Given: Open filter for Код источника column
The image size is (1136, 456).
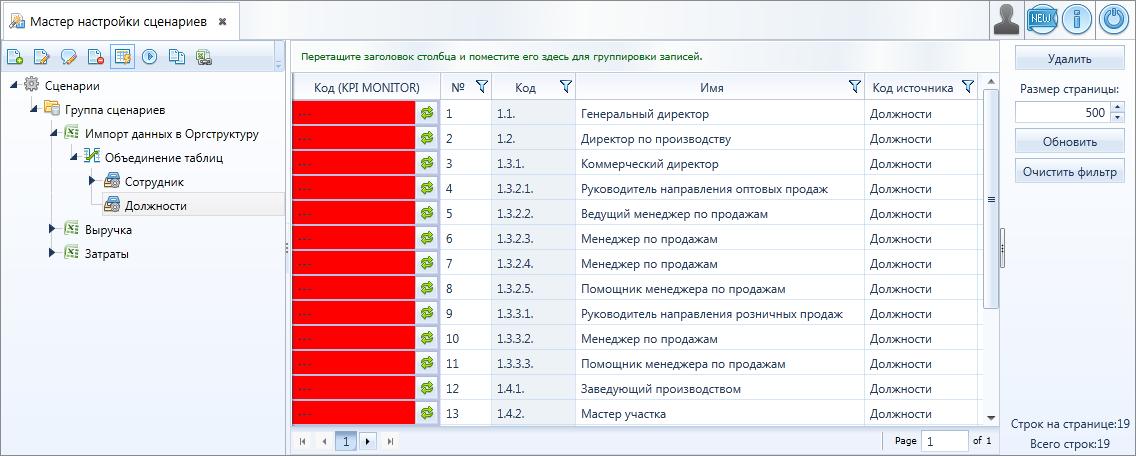Looking at the screenshot, I should (967, 87).
